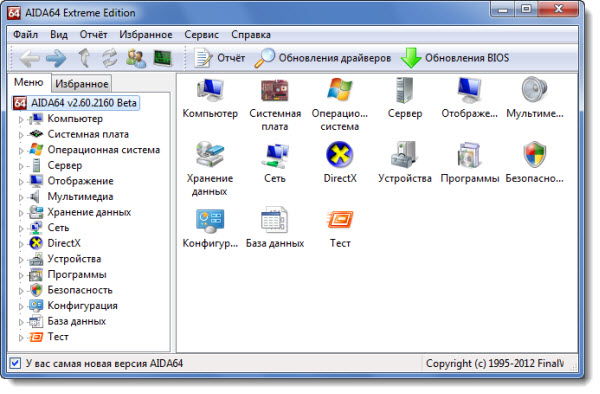Image resolution: width=600 pixels, height=394 pixels.
Task: Open the Вид menu
Action: (x=59, y=34)
